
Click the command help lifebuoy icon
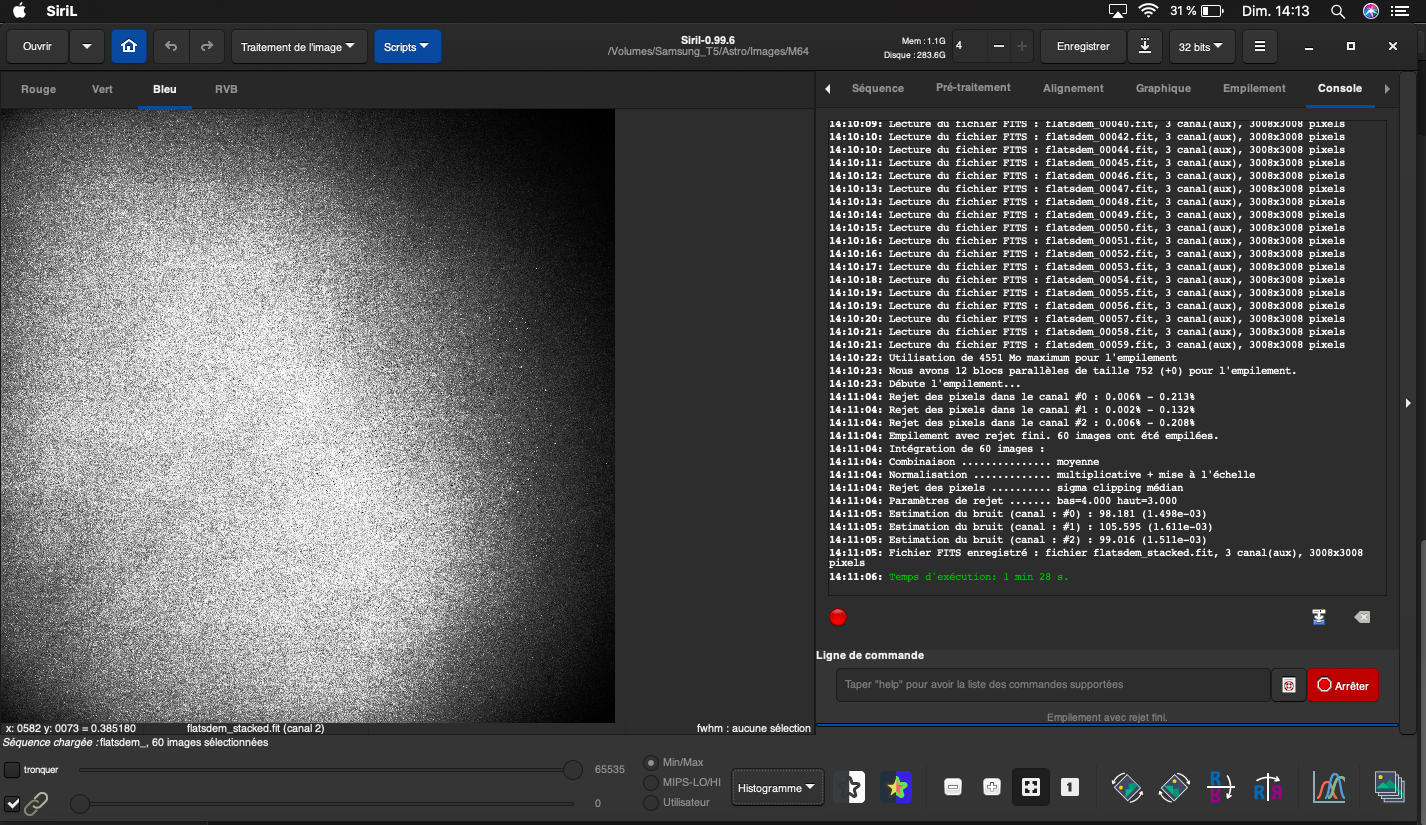point(1288,685)
